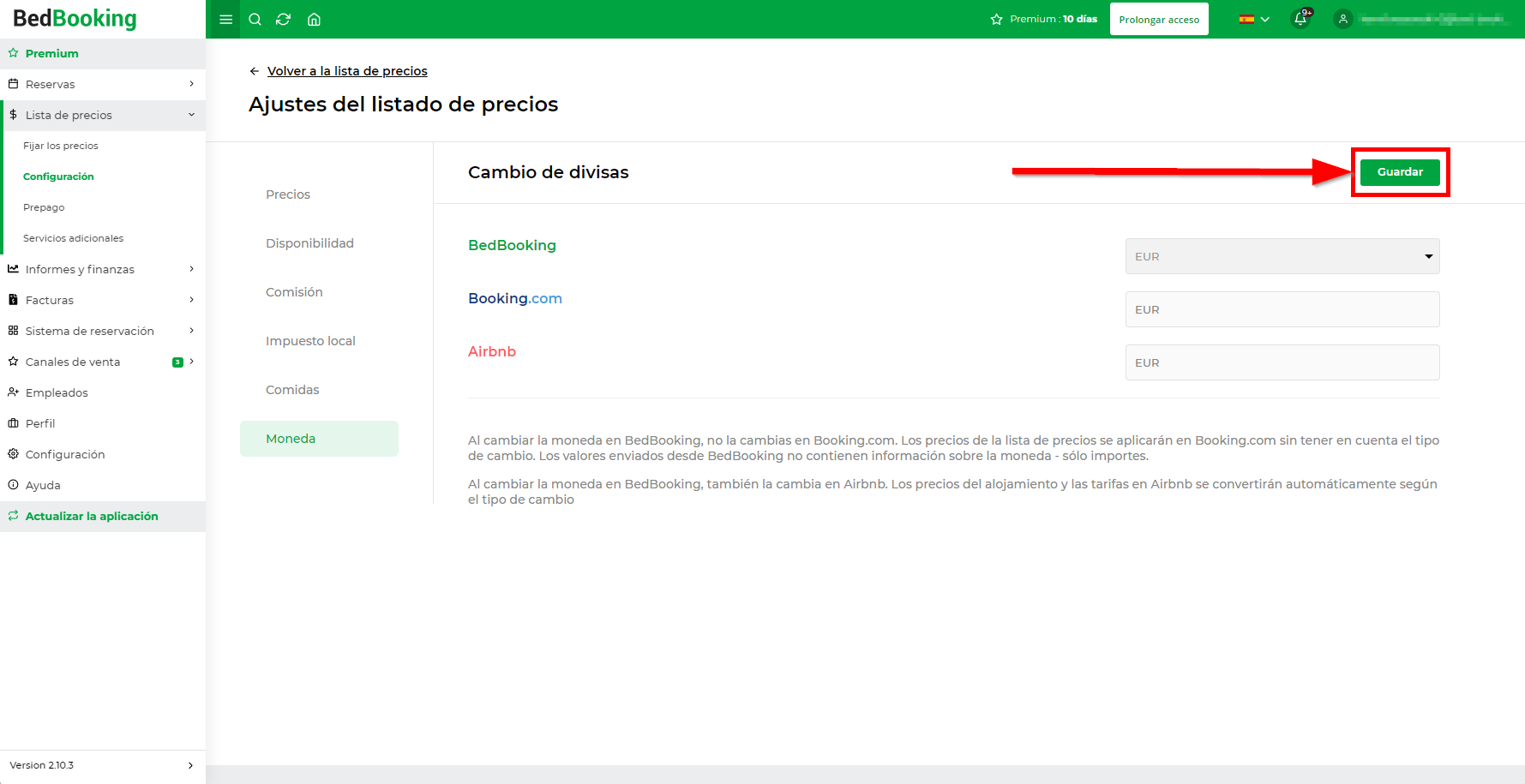Viewport: 1525px width, 784px height.
Task: Click the sync icon for Actualizar la aplicación
Action: point(13,516)
